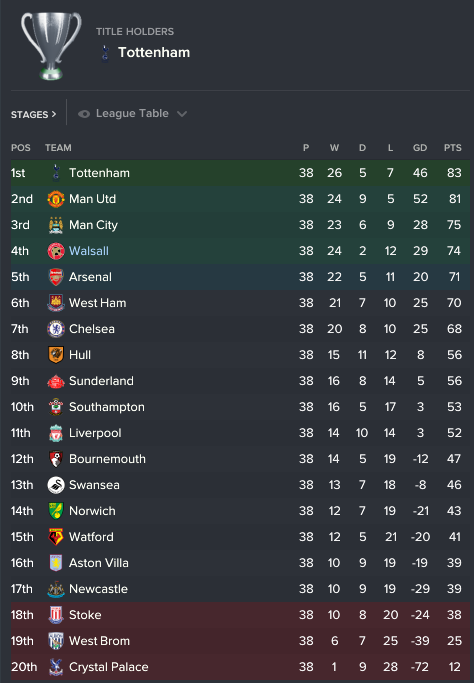Open the Walsall team link
The image size is (475, 687).
coord(89,251)
